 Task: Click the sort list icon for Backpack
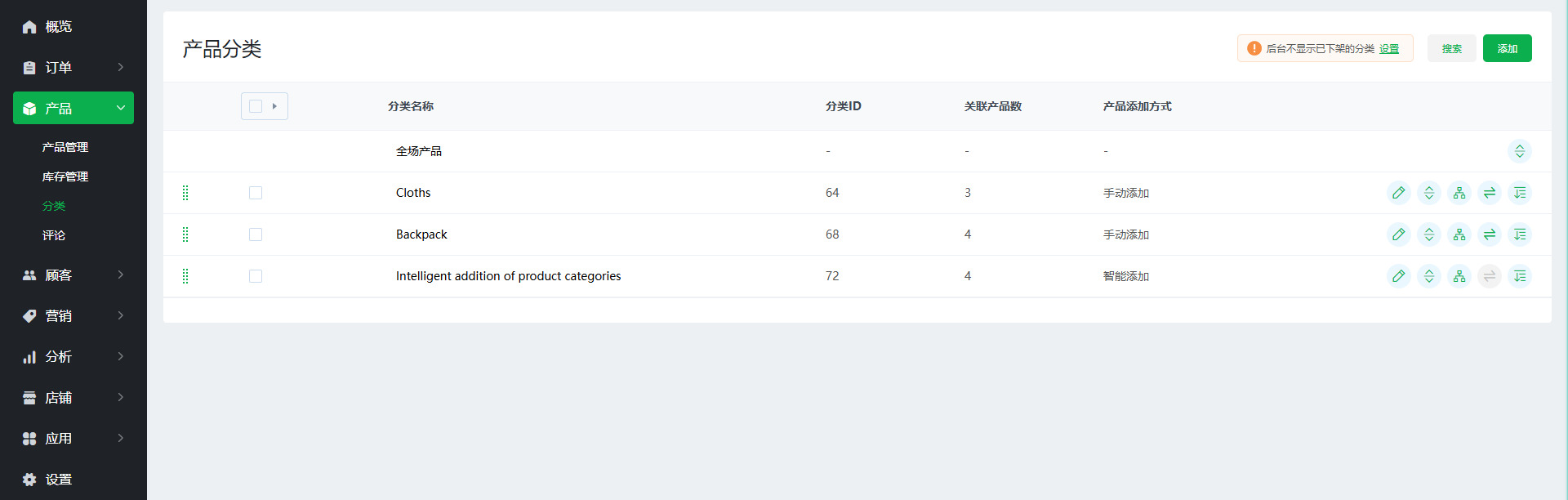click(1519, 234)
